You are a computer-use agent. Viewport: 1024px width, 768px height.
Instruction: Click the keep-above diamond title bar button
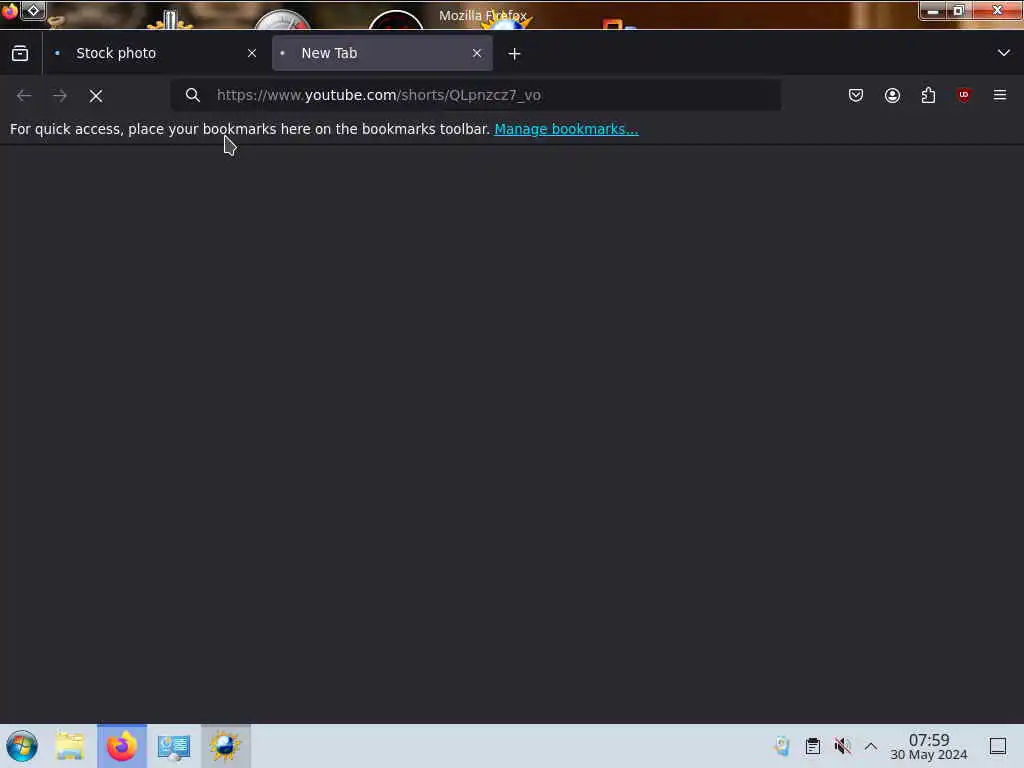pyautogui.click(x=33, y=10)
